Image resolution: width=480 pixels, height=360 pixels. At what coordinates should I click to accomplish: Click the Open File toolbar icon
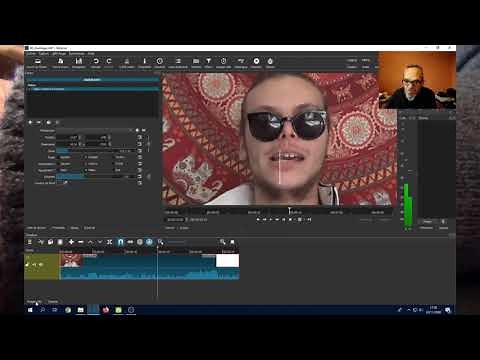(38, 61)
